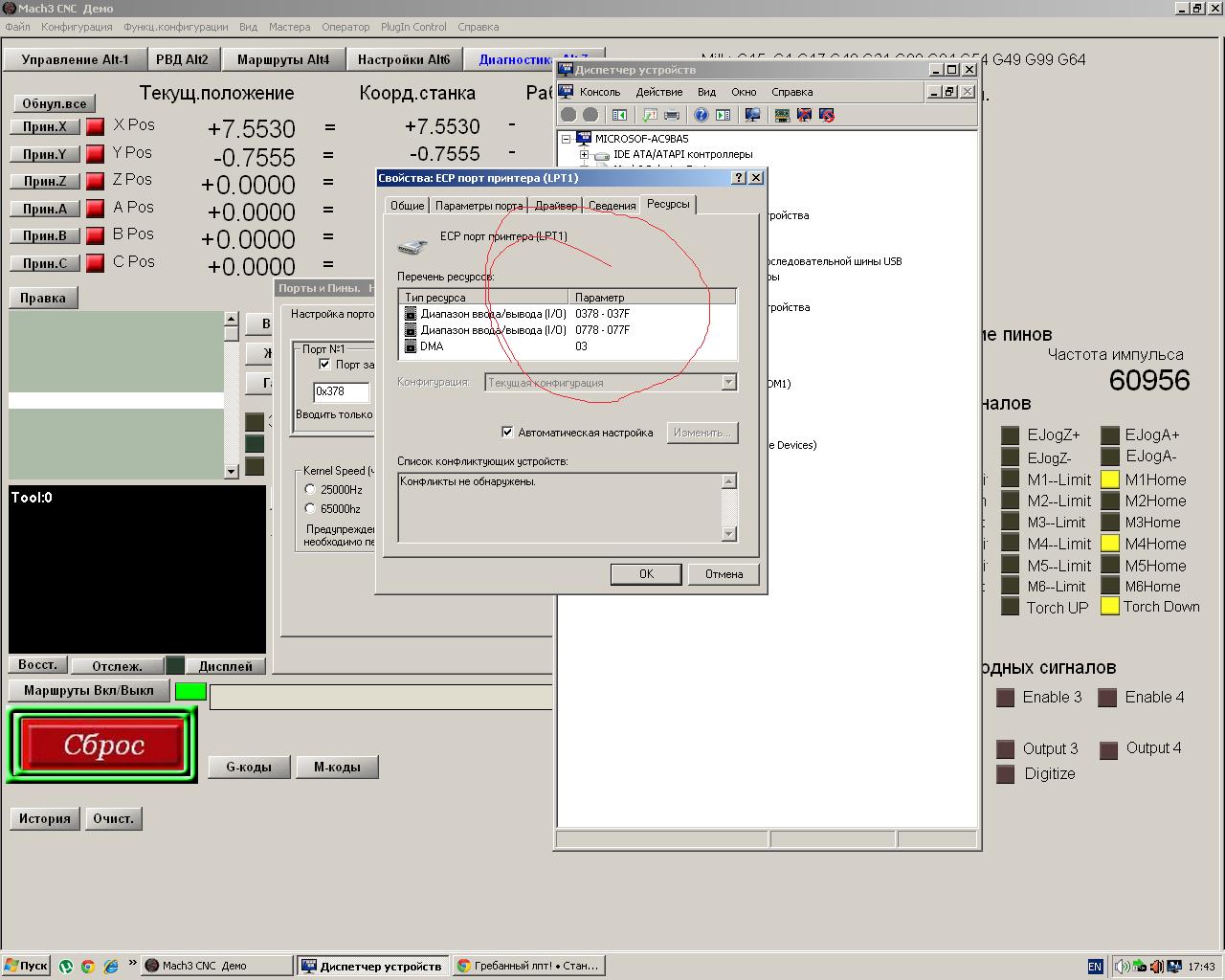Open the volume speaker icon in tray
This screenshot has width=1225, height=980.
point(1123,967)
